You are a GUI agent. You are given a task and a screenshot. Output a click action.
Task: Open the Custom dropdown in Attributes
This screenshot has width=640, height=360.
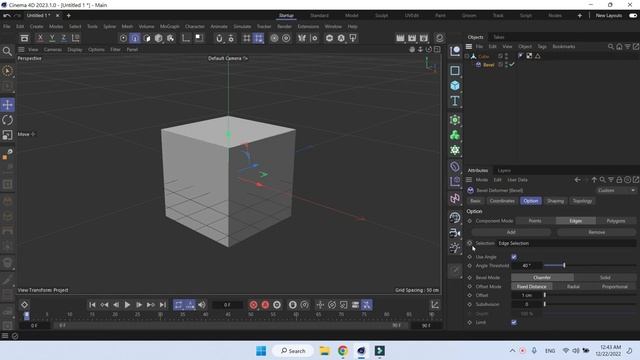coord(616,190)
